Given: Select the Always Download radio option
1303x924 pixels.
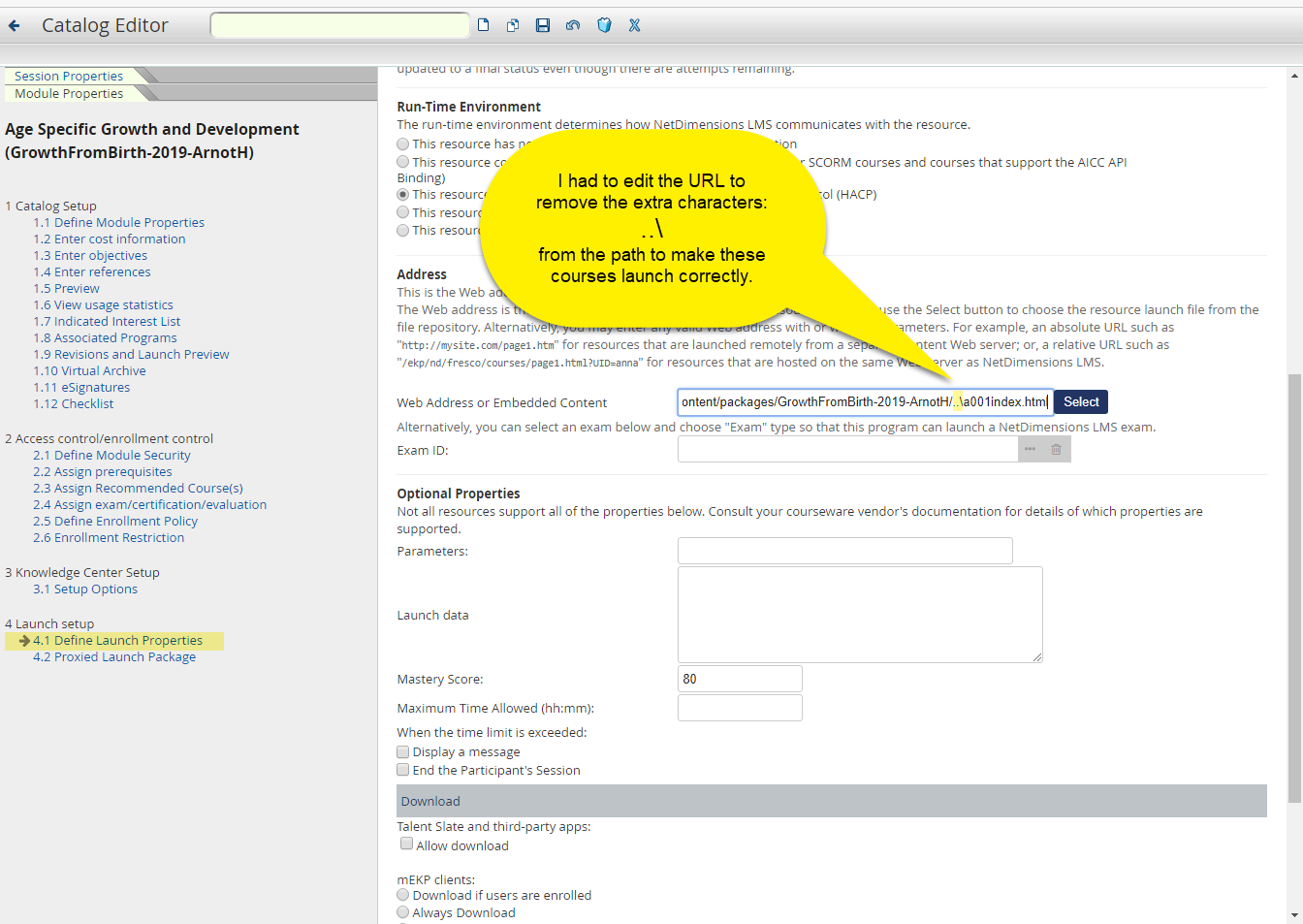Looking at the screenshot, I should coord(402,912).
